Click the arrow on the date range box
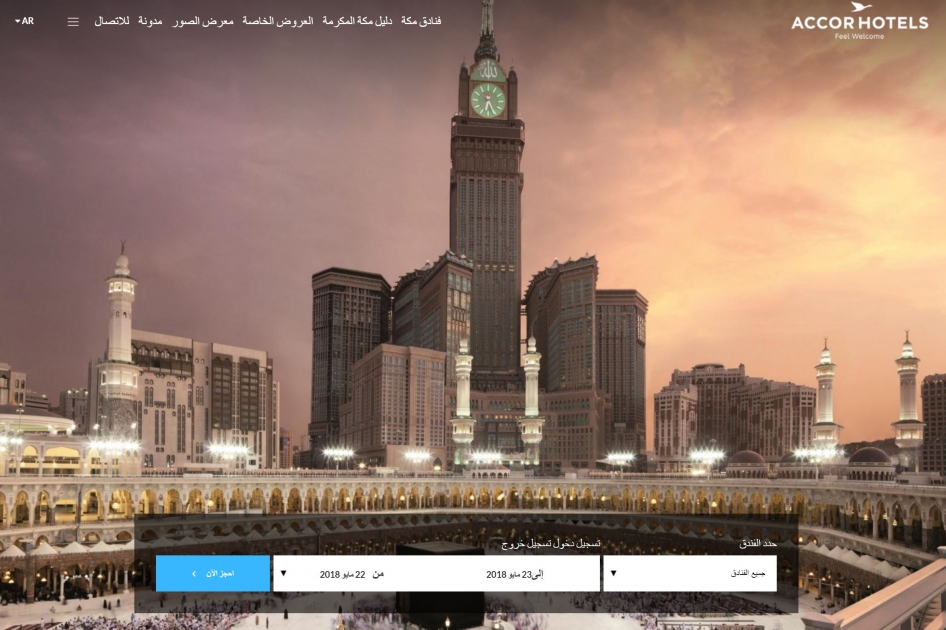Image resolution: width=946 pixels, height=630 pixels. tap(284, 574)
